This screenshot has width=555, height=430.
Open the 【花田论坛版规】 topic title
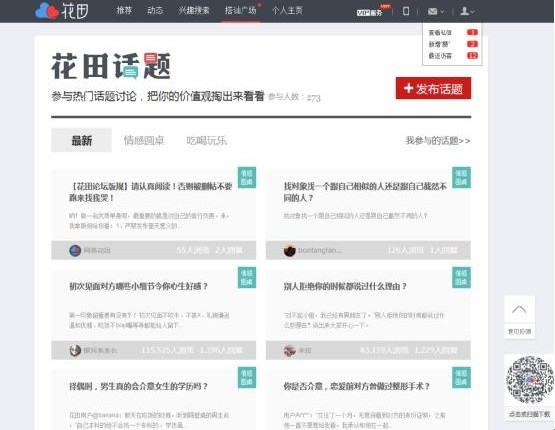click(150, 192)
